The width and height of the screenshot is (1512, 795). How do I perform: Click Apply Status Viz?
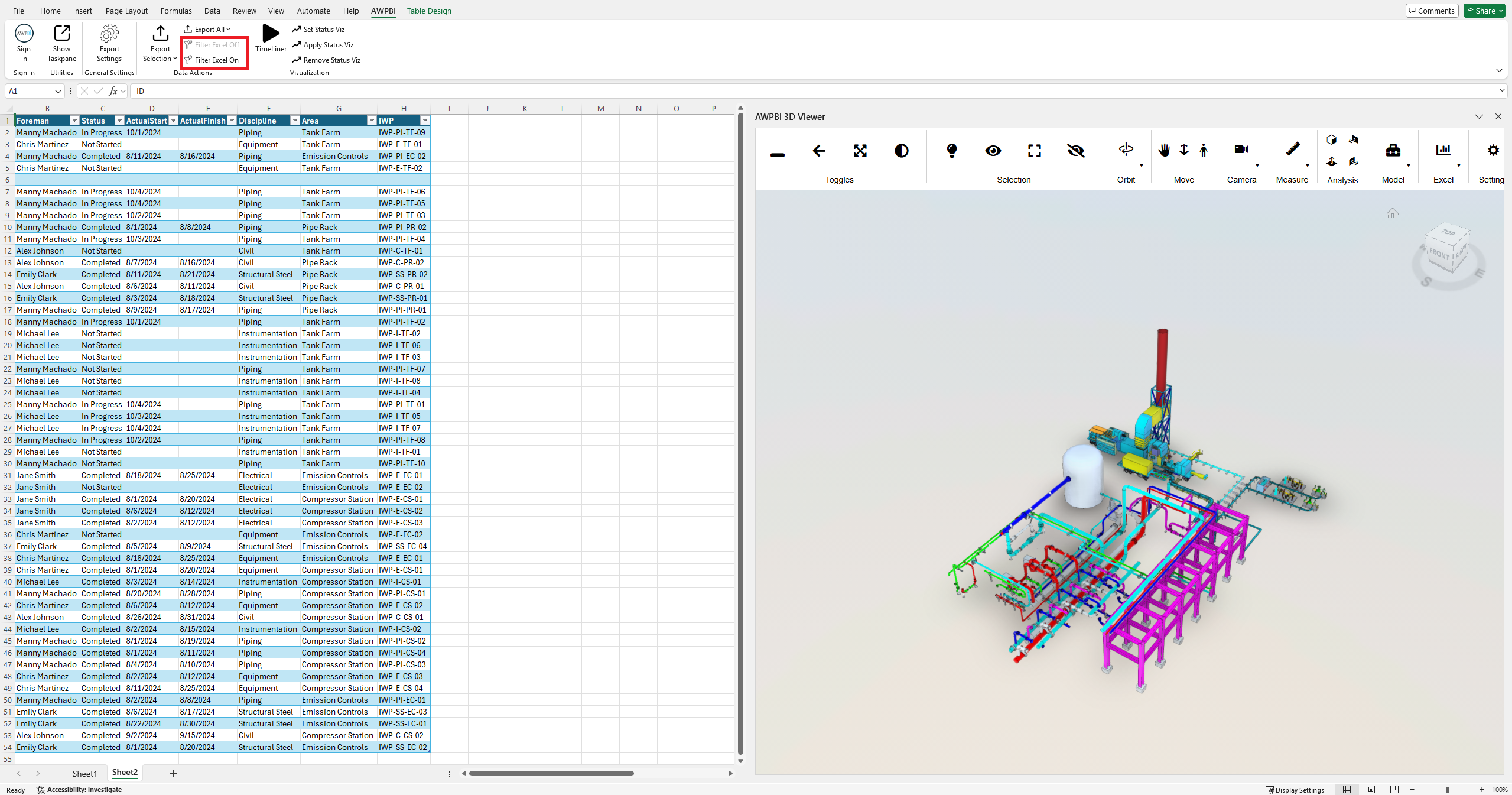323,45
